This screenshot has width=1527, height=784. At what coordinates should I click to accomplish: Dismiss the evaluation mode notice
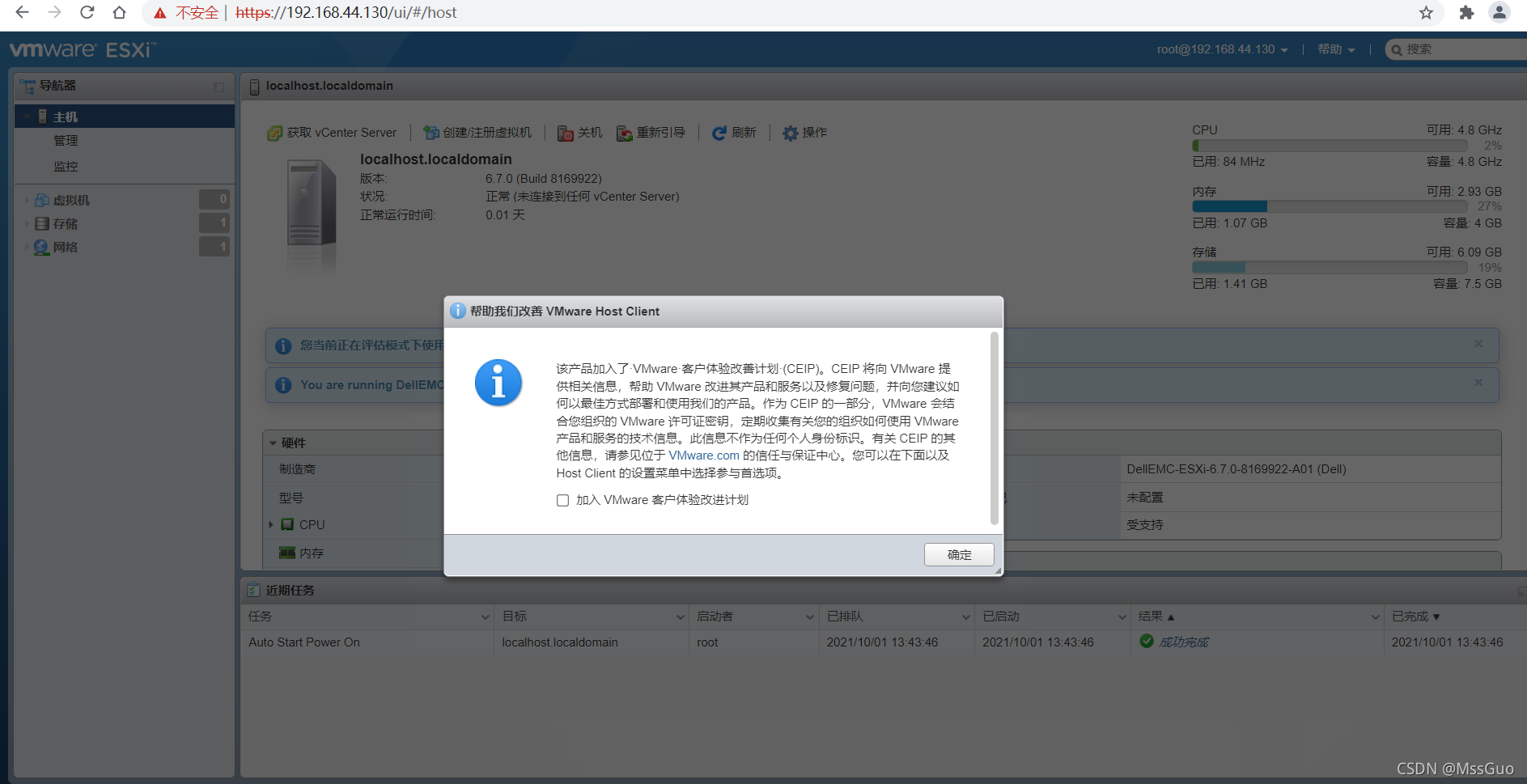point(1478,344)
